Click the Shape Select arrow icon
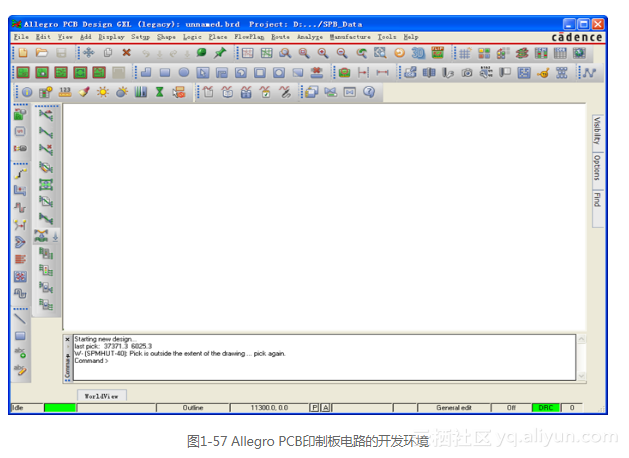 (203, 73)
